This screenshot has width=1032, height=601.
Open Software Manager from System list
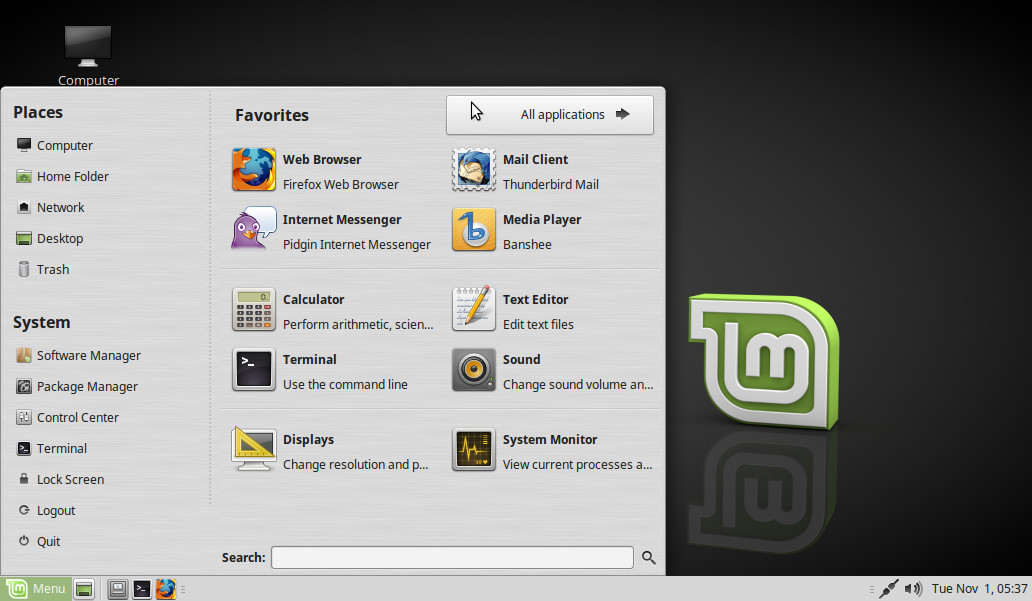tap(88, 356)
